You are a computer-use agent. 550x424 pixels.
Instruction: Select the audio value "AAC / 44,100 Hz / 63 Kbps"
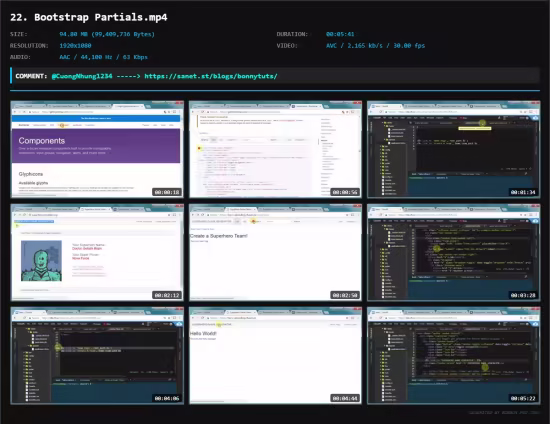[103, 57]
